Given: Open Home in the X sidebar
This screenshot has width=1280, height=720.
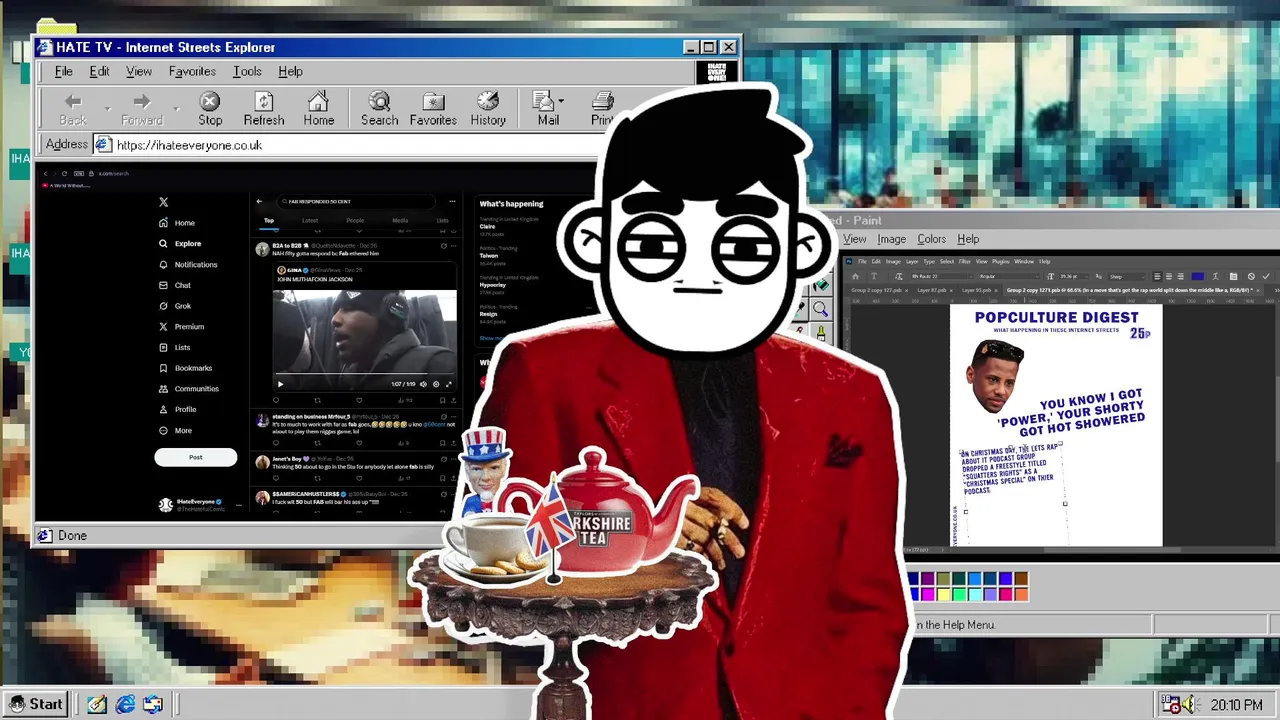Looking at the screenshot, I should 177,223.
